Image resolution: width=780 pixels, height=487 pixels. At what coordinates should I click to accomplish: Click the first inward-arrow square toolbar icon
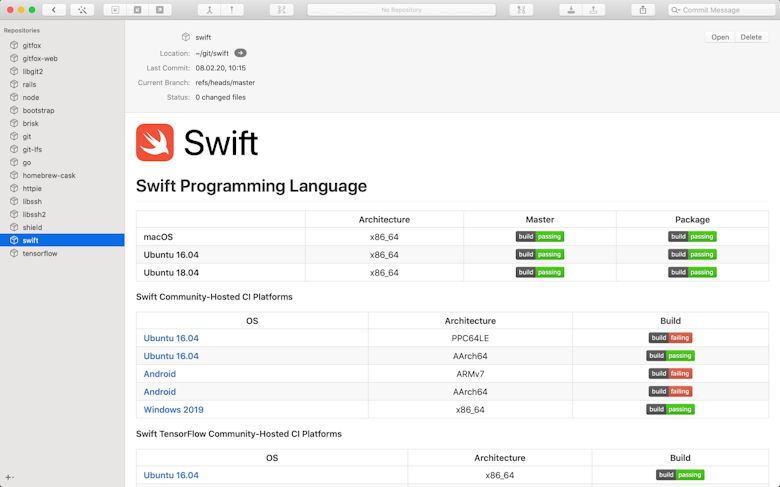pos(115,10)
